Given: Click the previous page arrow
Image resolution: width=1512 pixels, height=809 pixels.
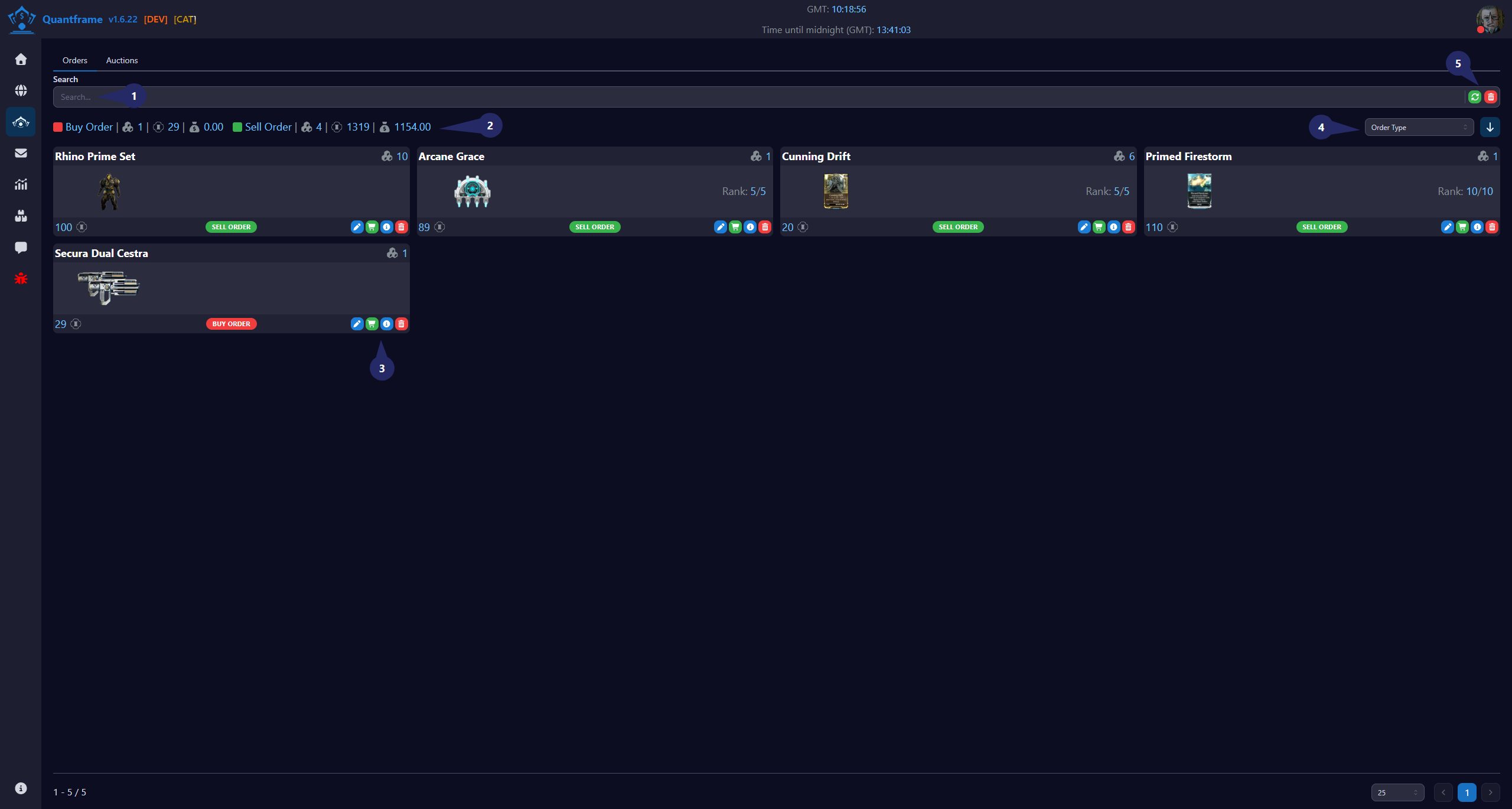Looking at the screenshot, I should [1443, 792].
